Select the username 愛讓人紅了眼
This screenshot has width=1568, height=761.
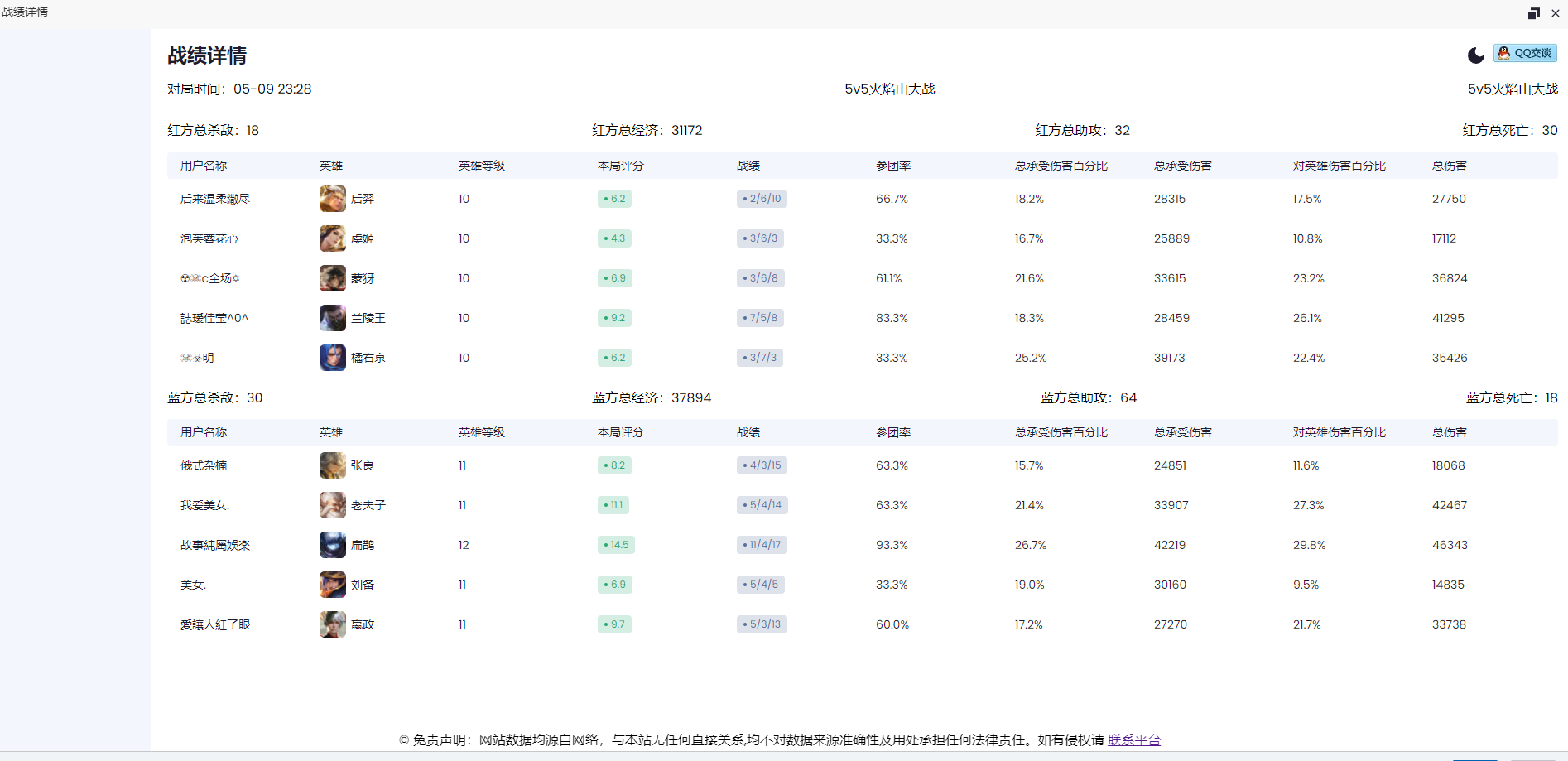click(215, 624)
